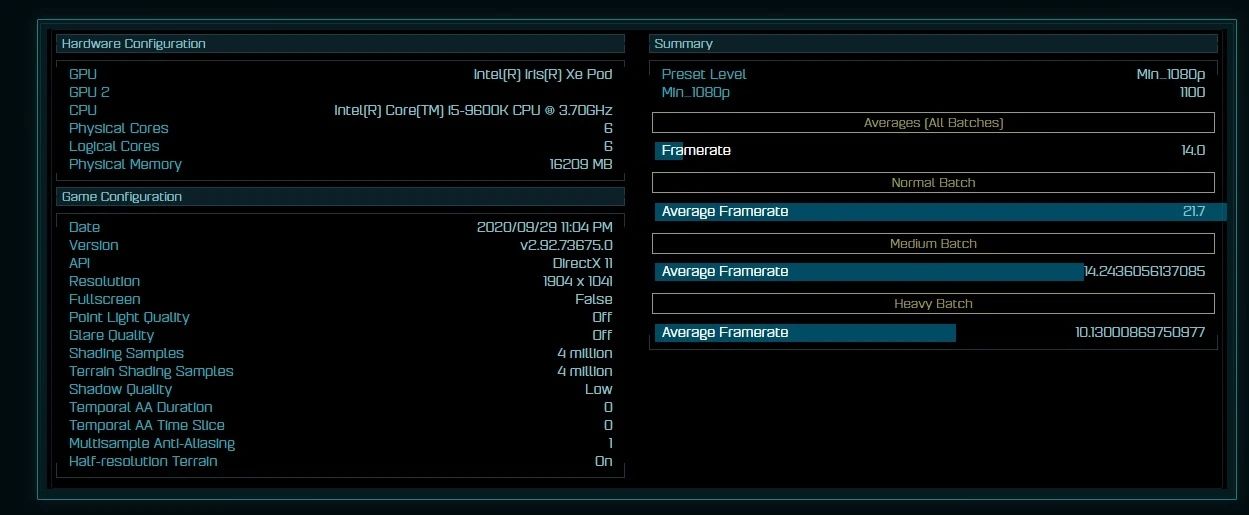Click the Temporal AA Duration label
The height and width of the screenshot is (515, 1249).
pyautogui.click(x=140, y=407)
